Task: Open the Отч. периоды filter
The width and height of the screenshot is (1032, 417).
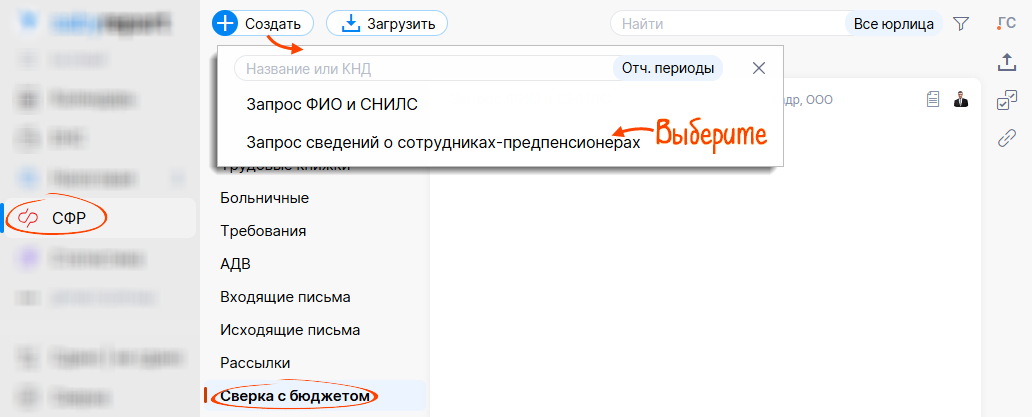Action: [667, 68]
